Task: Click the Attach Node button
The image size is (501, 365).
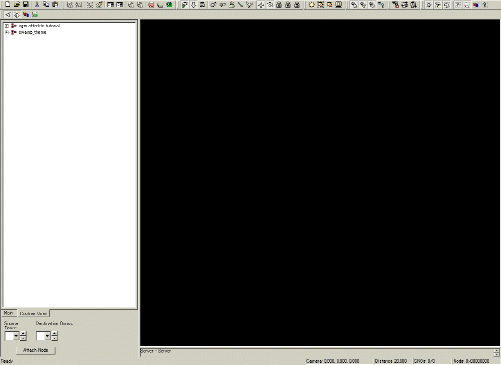Action: pyautogui.click(x=36, y=350)
